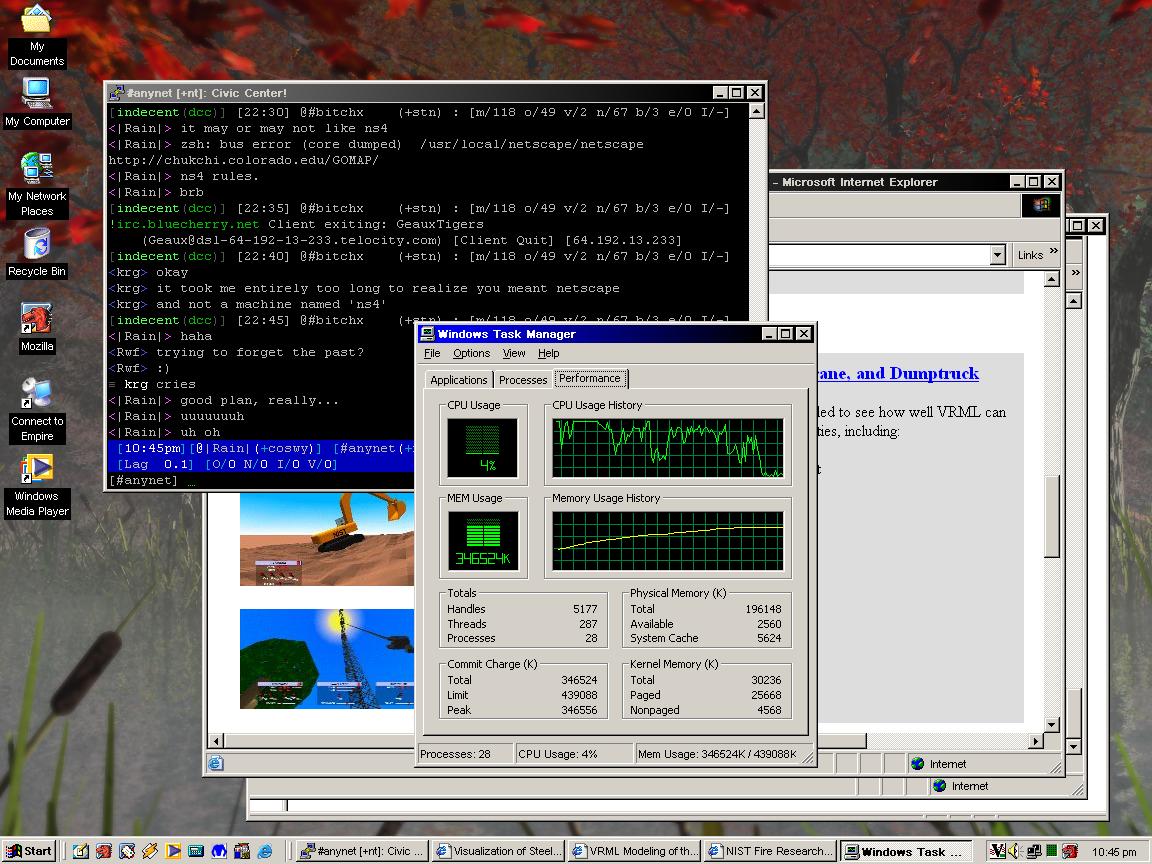Click the #anynet IRC input line
The image size is (1152, 864).
point(262,480)
